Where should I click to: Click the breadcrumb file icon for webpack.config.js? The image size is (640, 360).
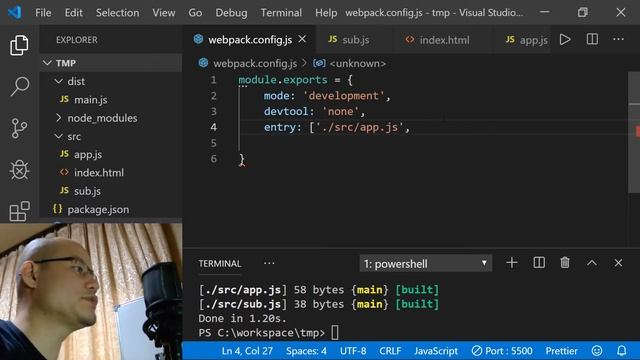[203, 63]
